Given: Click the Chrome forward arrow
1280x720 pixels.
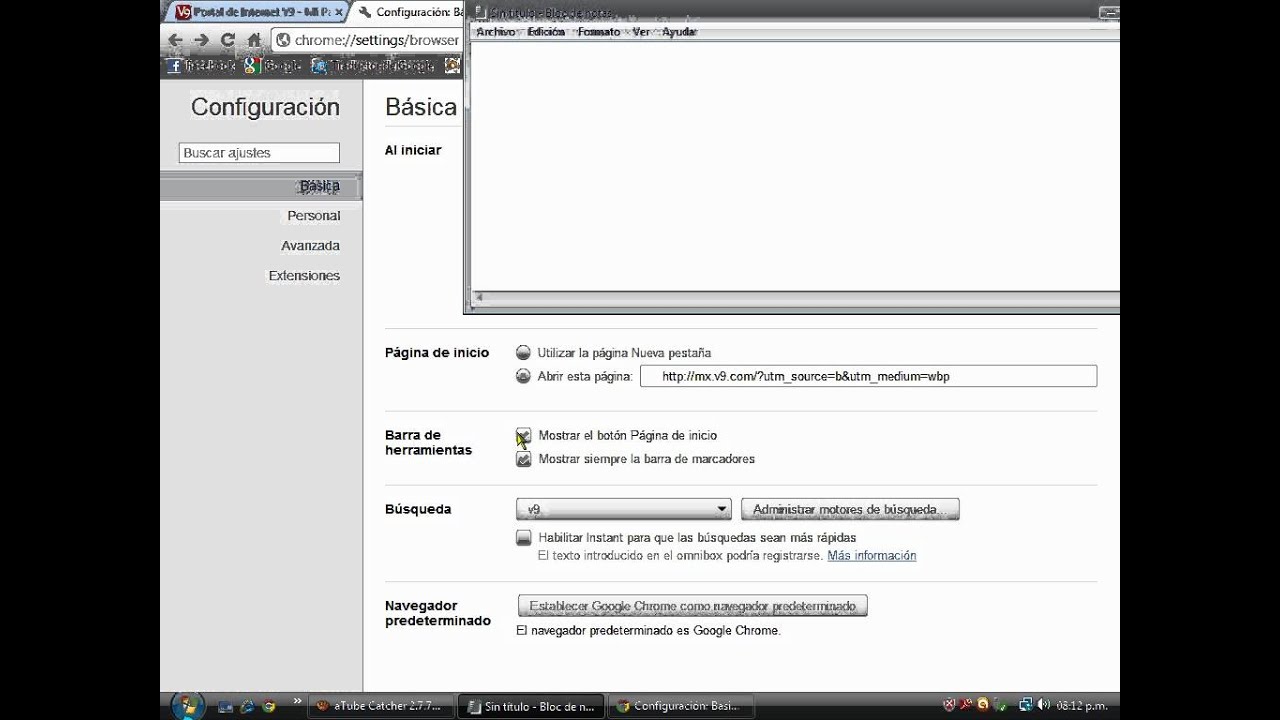Looking at the screenshot, I should coord(201,40).
